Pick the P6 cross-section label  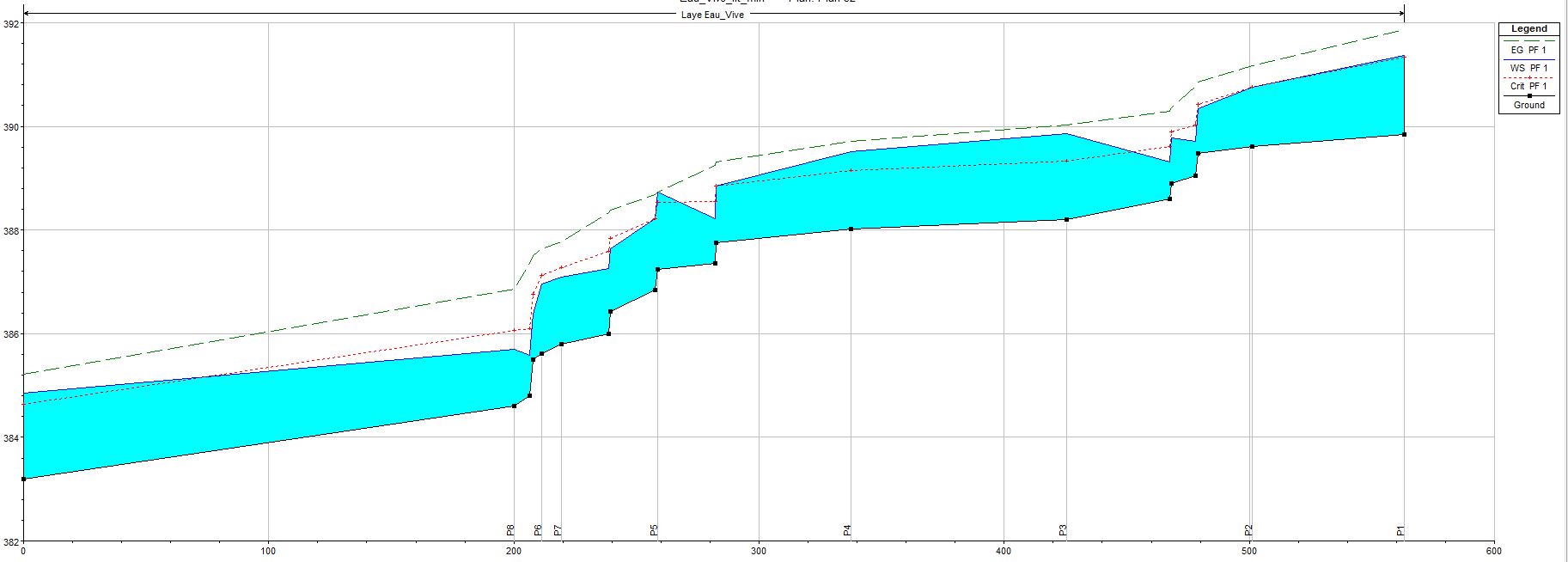point(538,530)
